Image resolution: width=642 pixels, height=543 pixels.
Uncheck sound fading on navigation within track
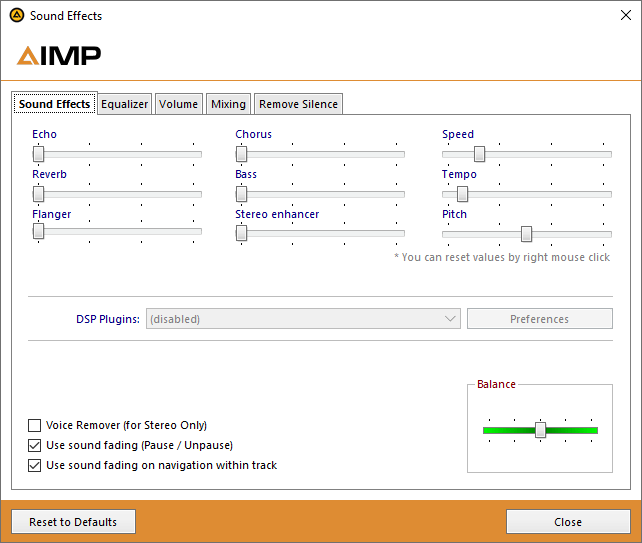[x=36, y=465]
